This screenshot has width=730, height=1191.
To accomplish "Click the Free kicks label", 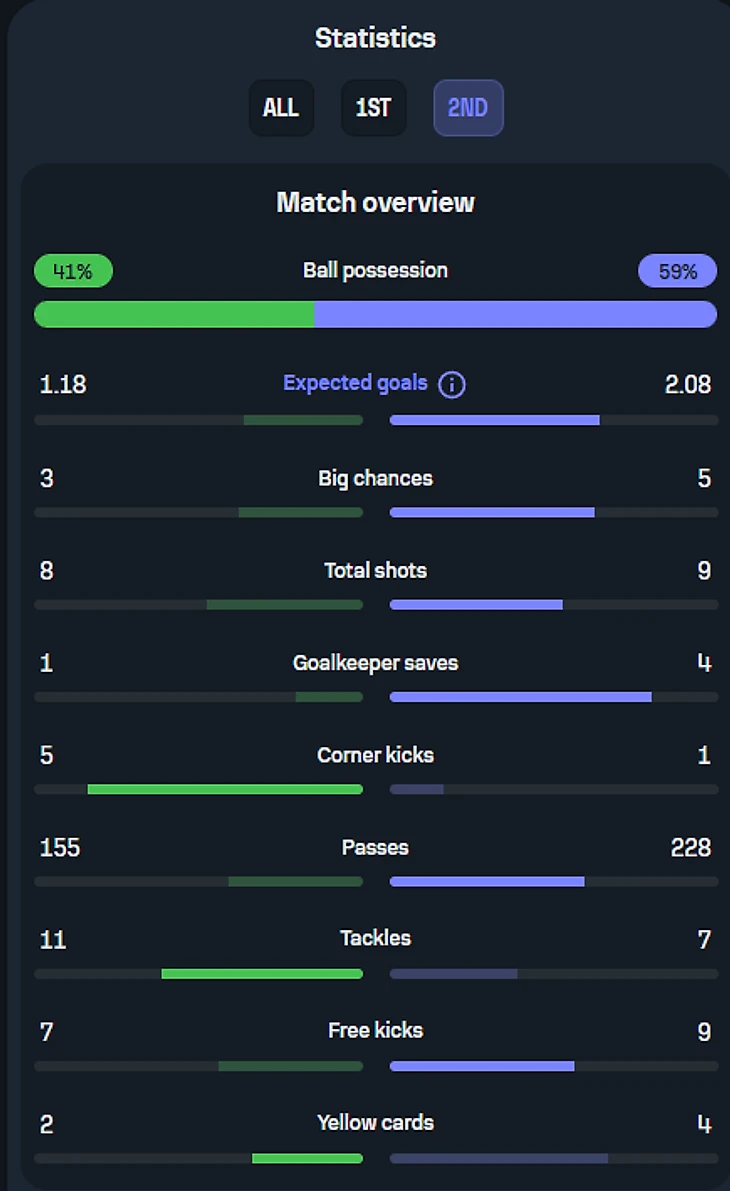I will pos(375,1030).
